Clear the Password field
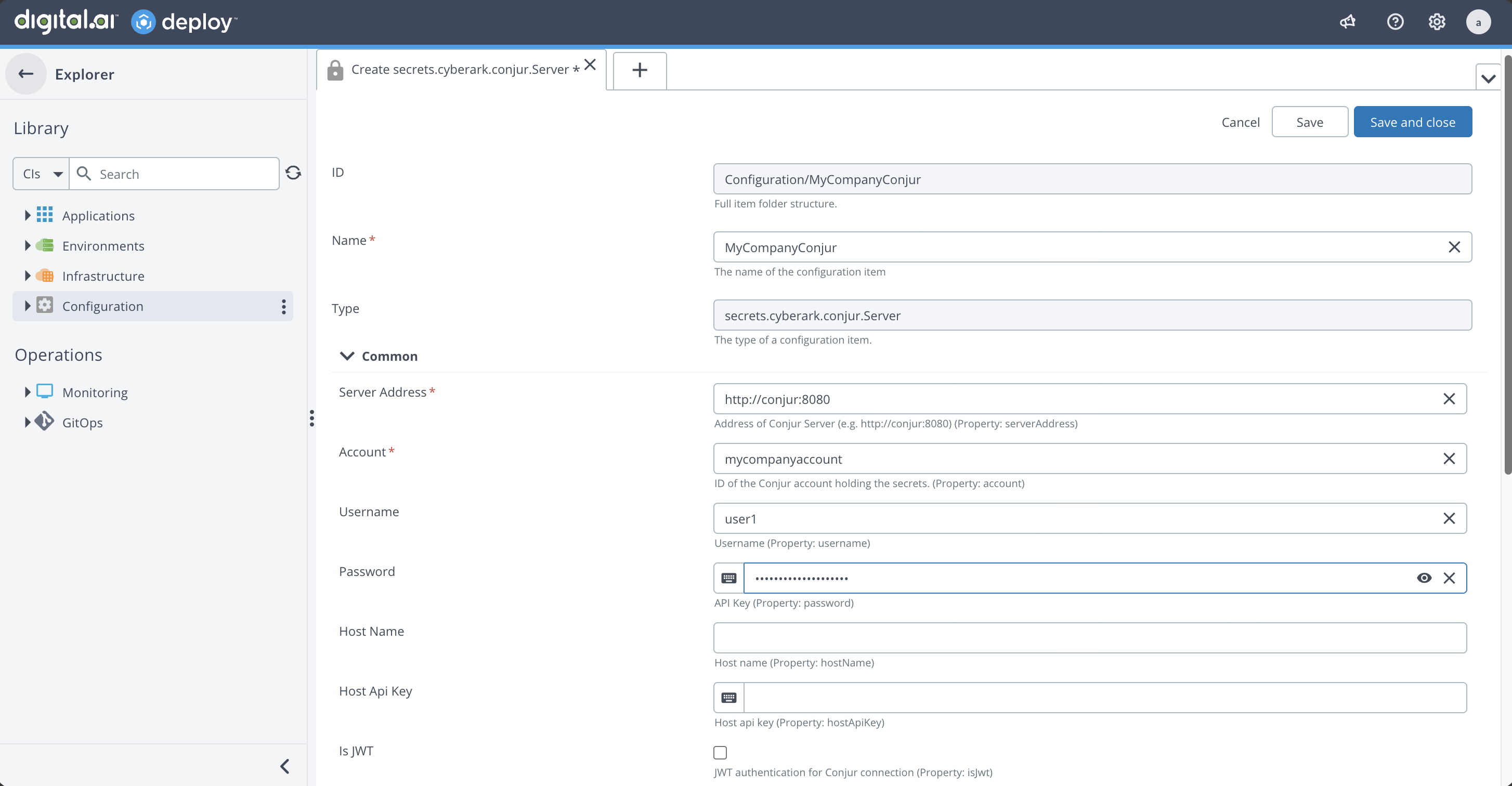The width and height of the screenshot is (1512, 786). [1449, 578]
